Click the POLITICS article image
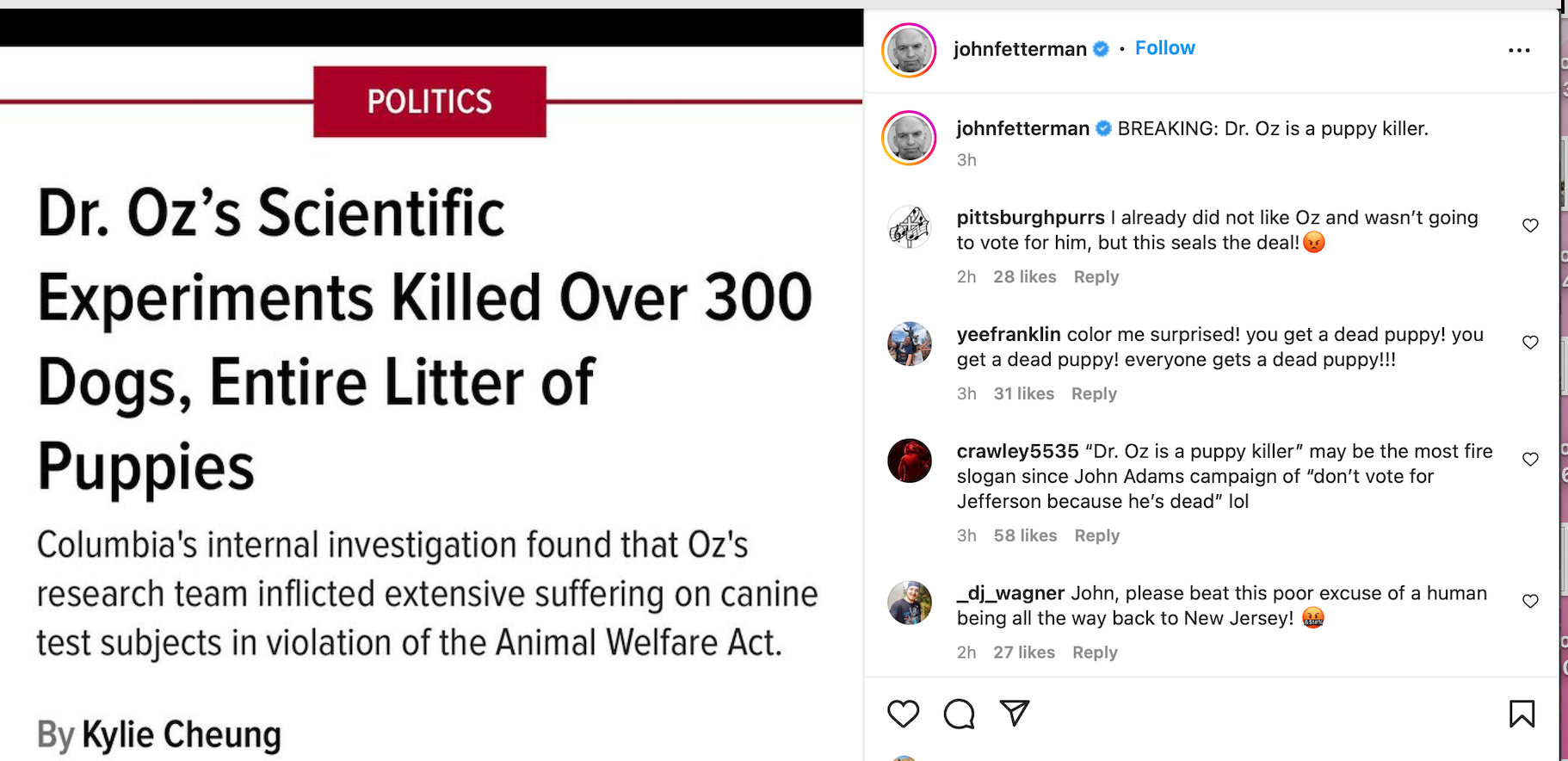Screen dimensions: 1568x761 (430, 387)
